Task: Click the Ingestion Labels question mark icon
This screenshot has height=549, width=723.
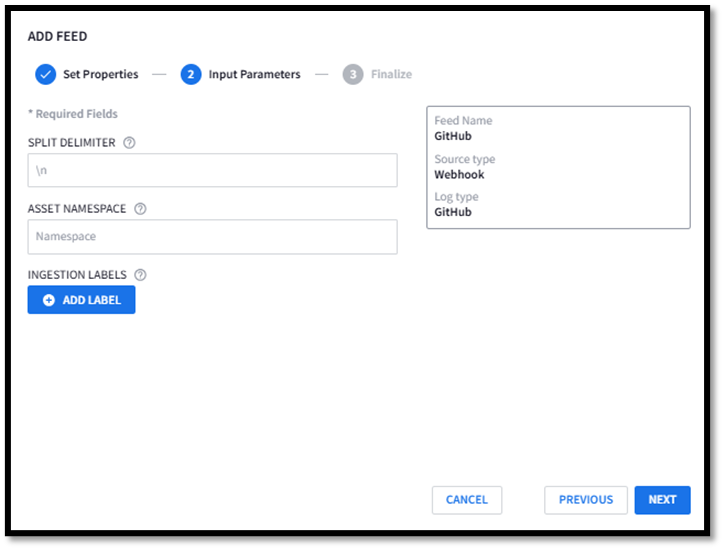Action: (140, 275)
